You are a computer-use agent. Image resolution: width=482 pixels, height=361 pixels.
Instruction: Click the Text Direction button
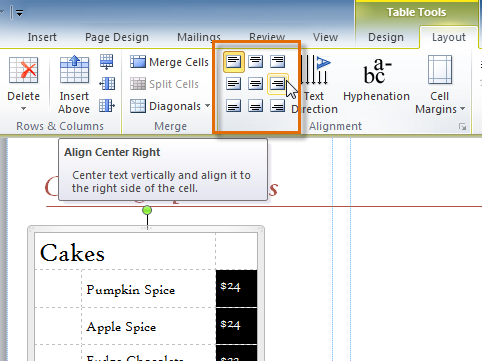pyautogui.click(x=315, y=84)
